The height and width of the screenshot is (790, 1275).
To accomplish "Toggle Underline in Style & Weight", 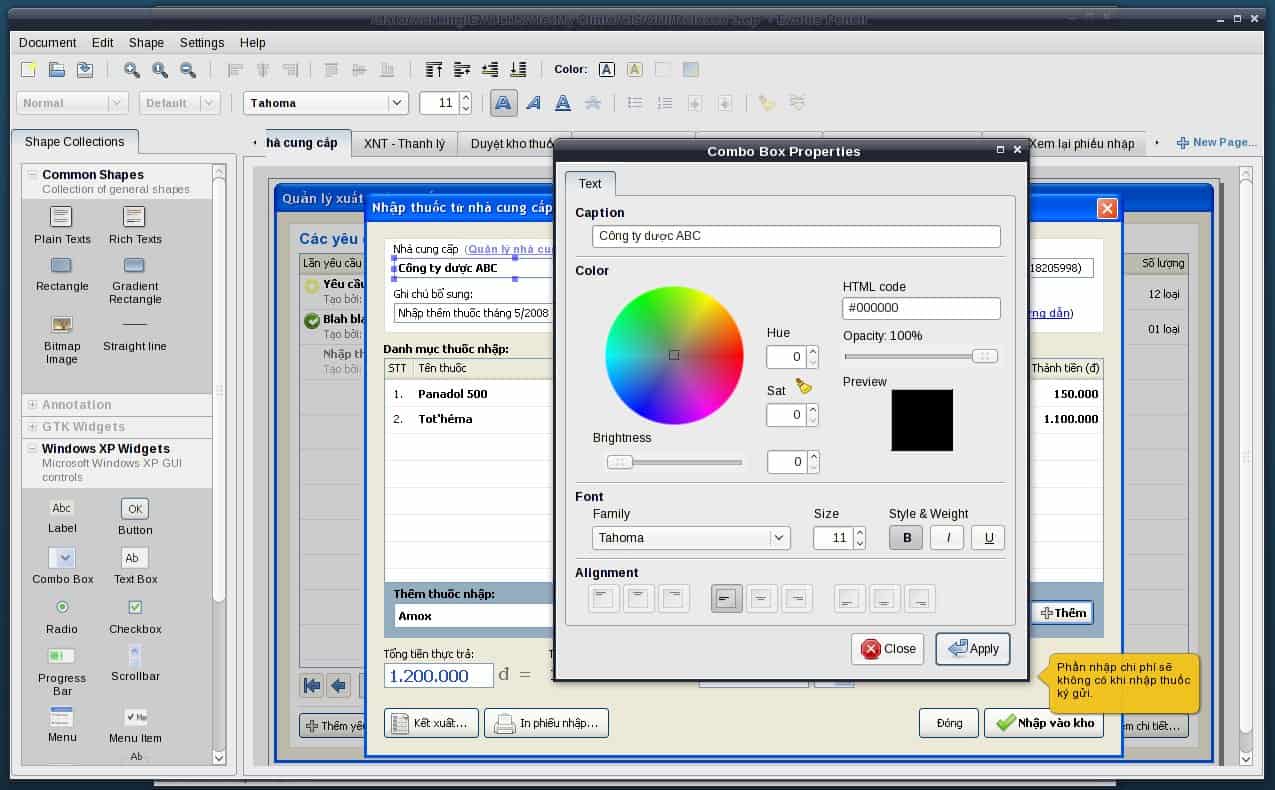I will pos(988,538).
